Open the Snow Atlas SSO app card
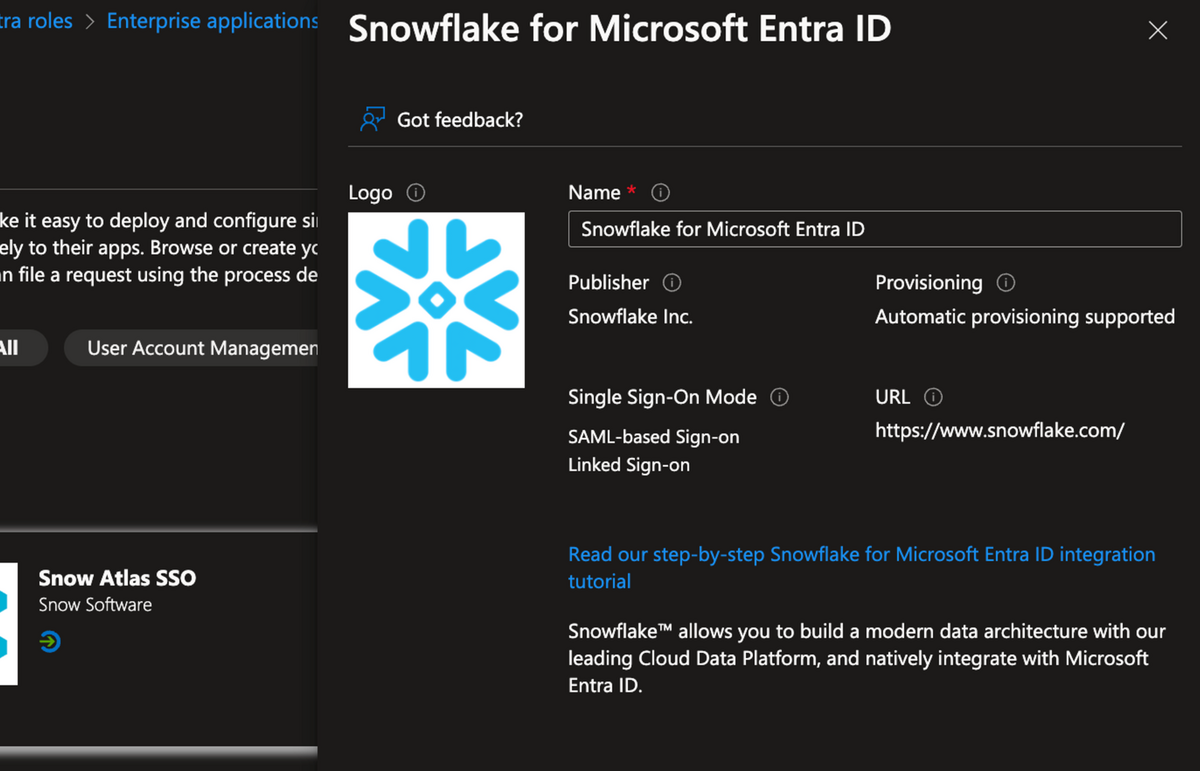 pos(117,578)
